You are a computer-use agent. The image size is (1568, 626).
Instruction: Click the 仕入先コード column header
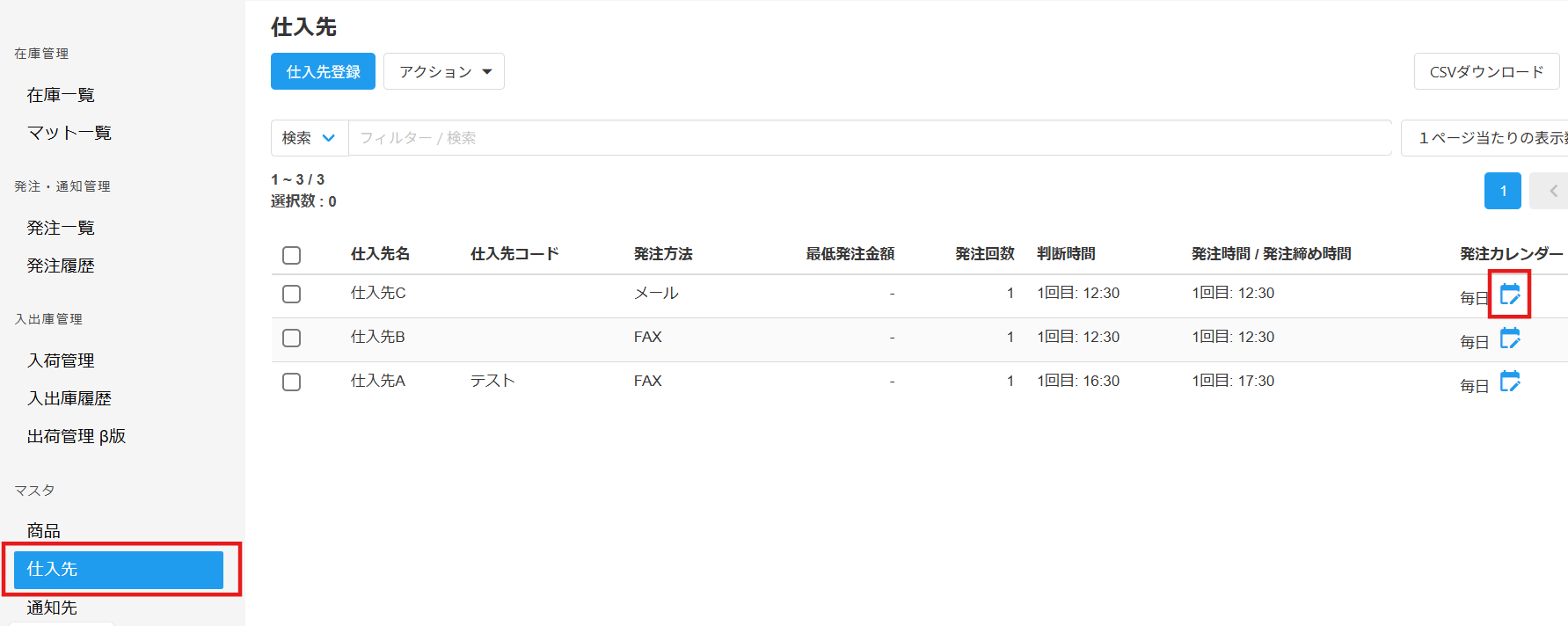click(x=514, y=254)
